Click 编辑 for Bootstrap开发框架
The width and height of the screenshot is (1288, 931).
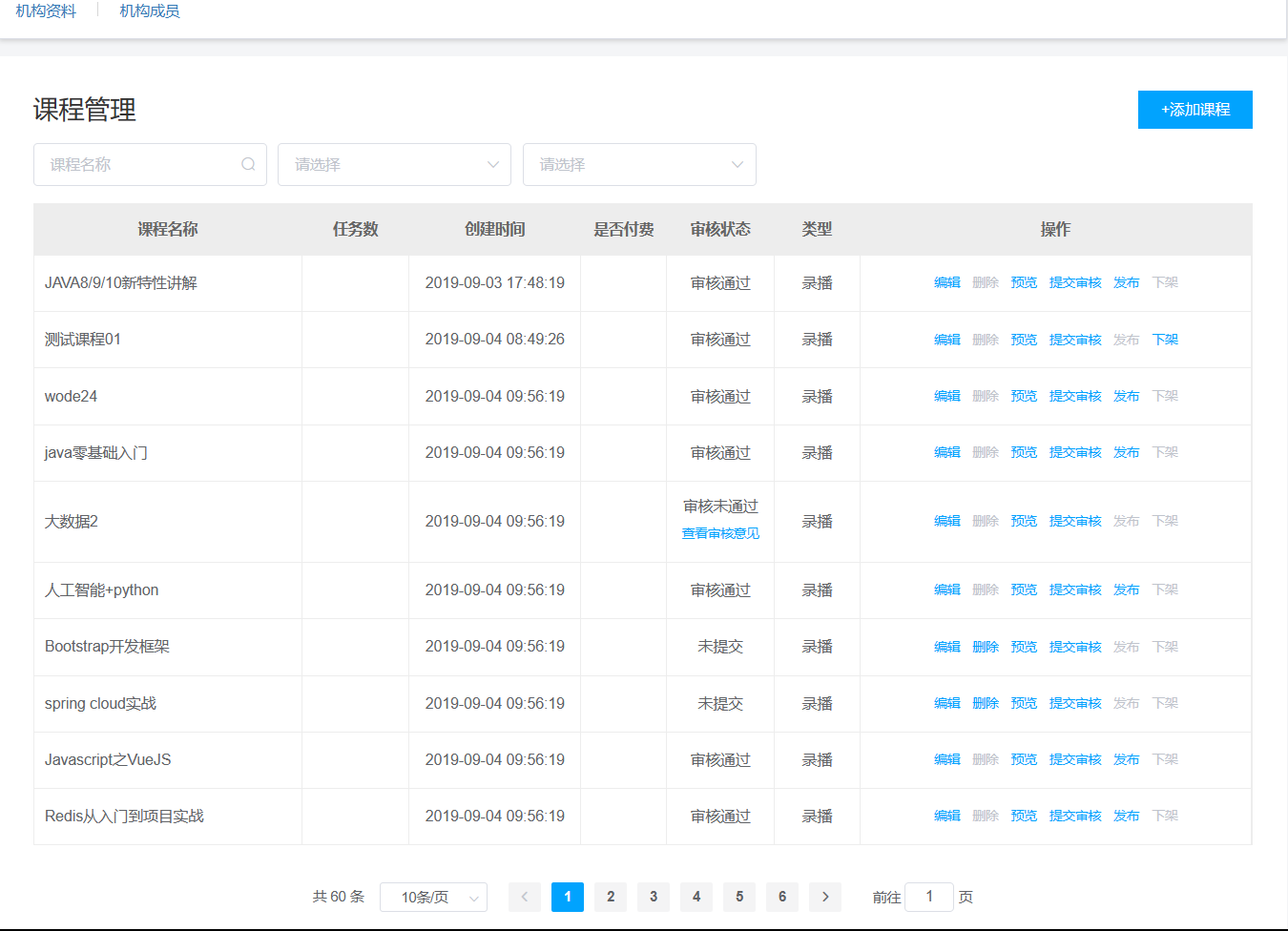(947, 647)
